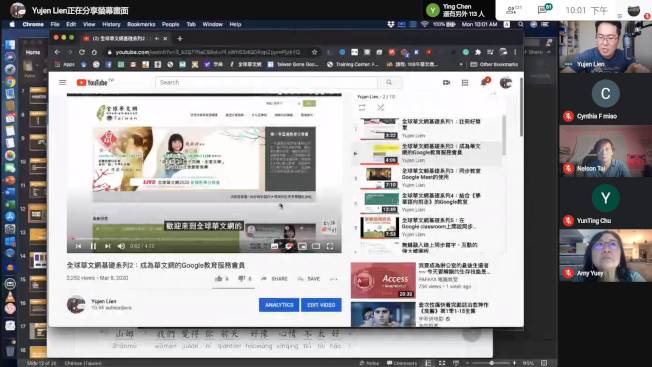Click the YouTube logo

tap(92, 83)
